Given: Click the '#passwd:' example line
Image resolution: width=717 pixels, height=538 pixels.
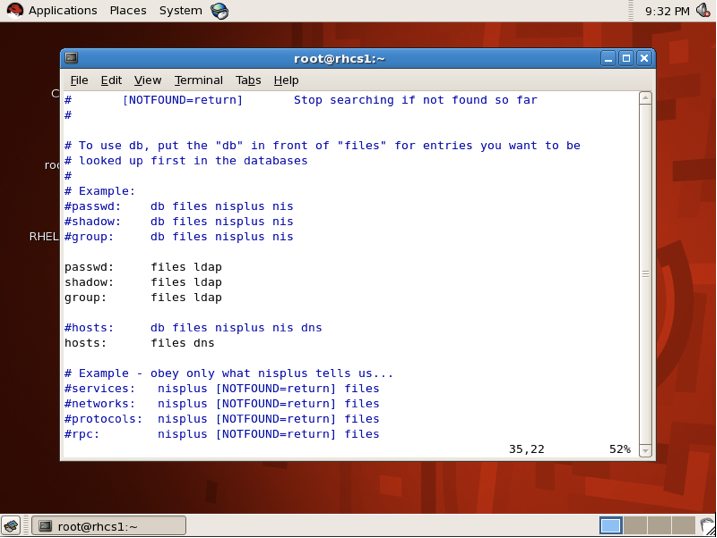Looking at the screenshot, I should click(x=179, y=206).
